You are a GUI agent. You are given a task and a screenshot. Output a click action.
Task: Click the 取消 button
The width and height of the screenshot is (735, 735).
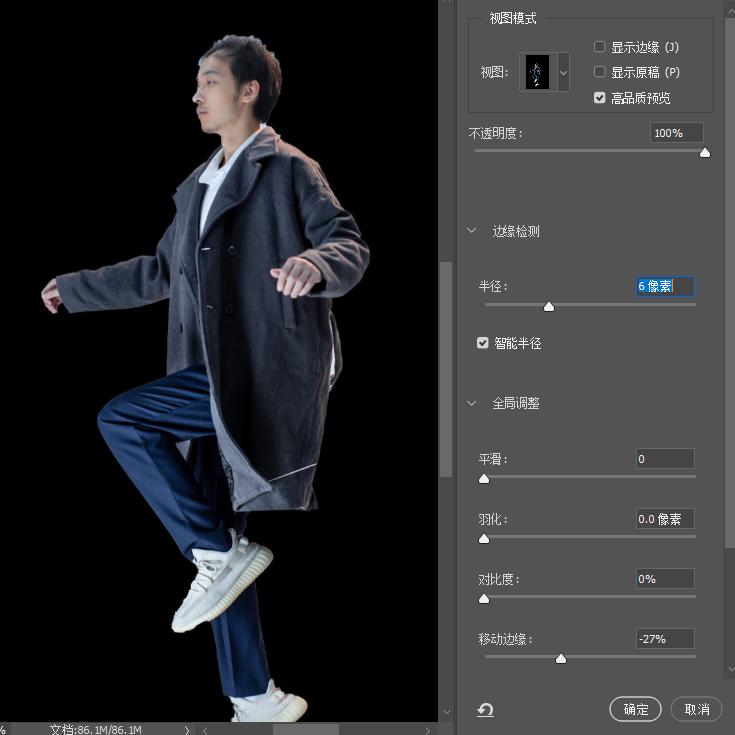point(697,709)
